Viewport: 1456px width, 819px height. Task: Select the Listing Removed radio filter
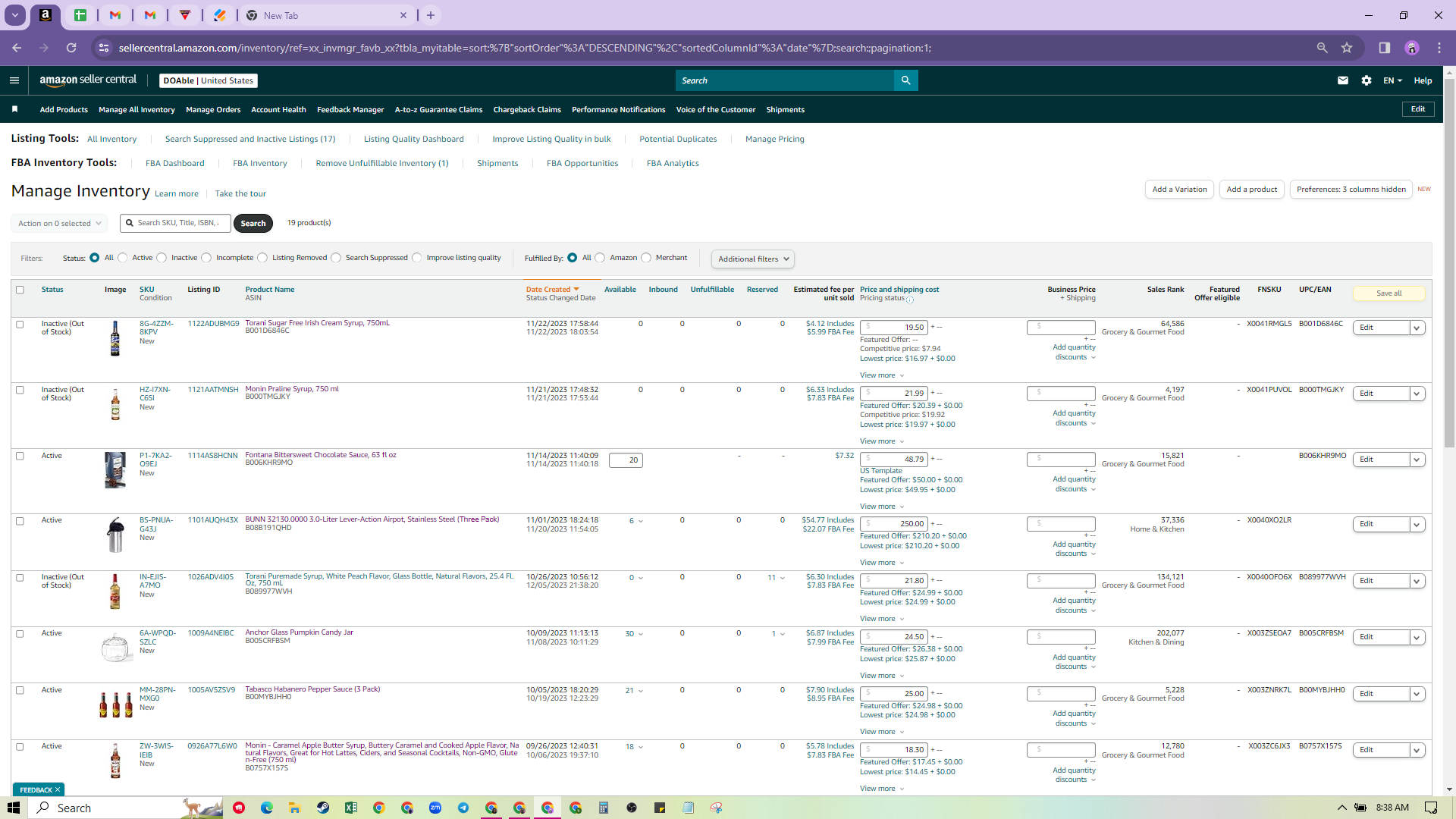click(262, 258)
